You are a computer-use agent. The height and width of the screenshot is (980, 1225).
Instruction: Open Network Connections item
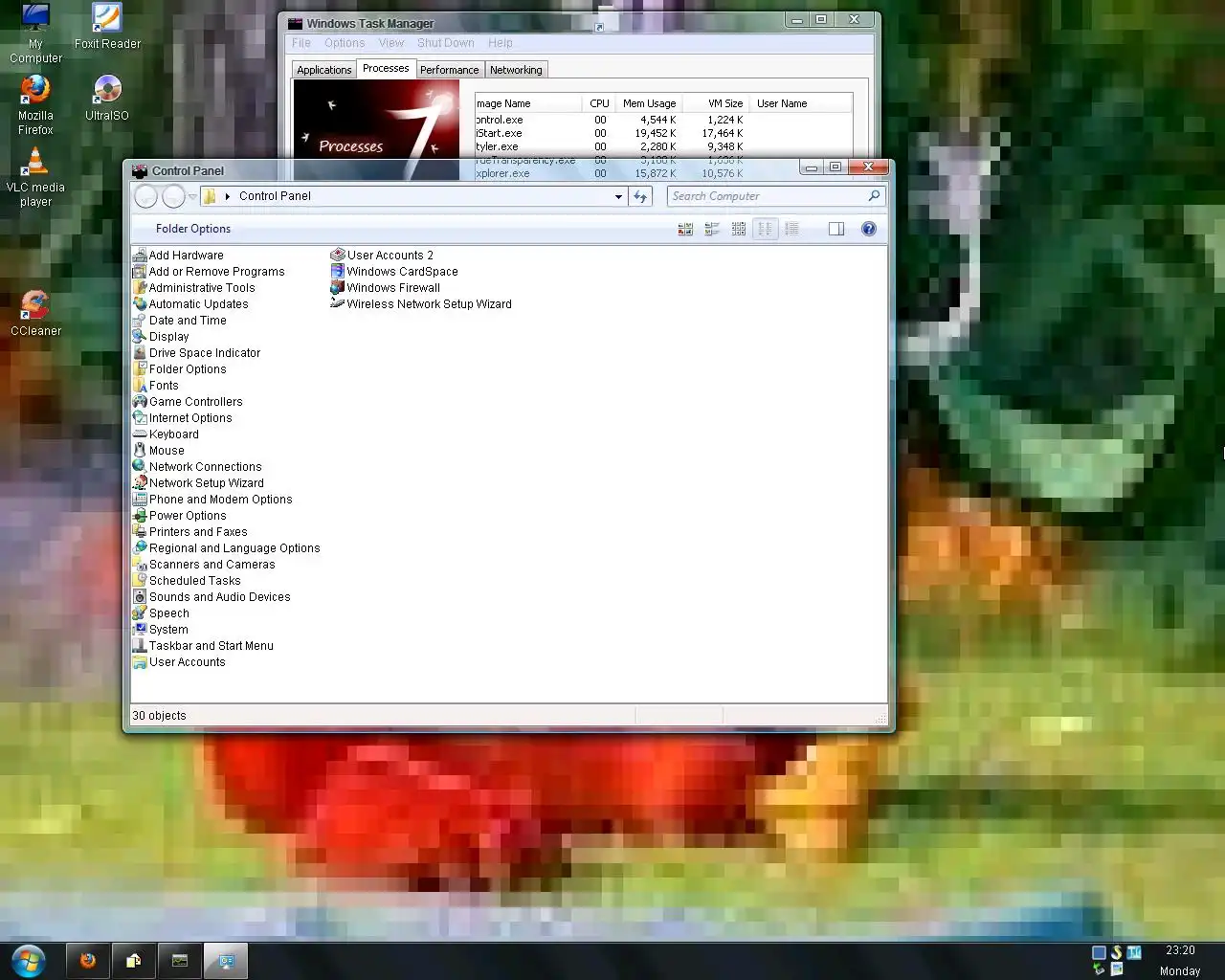[197, 467]
